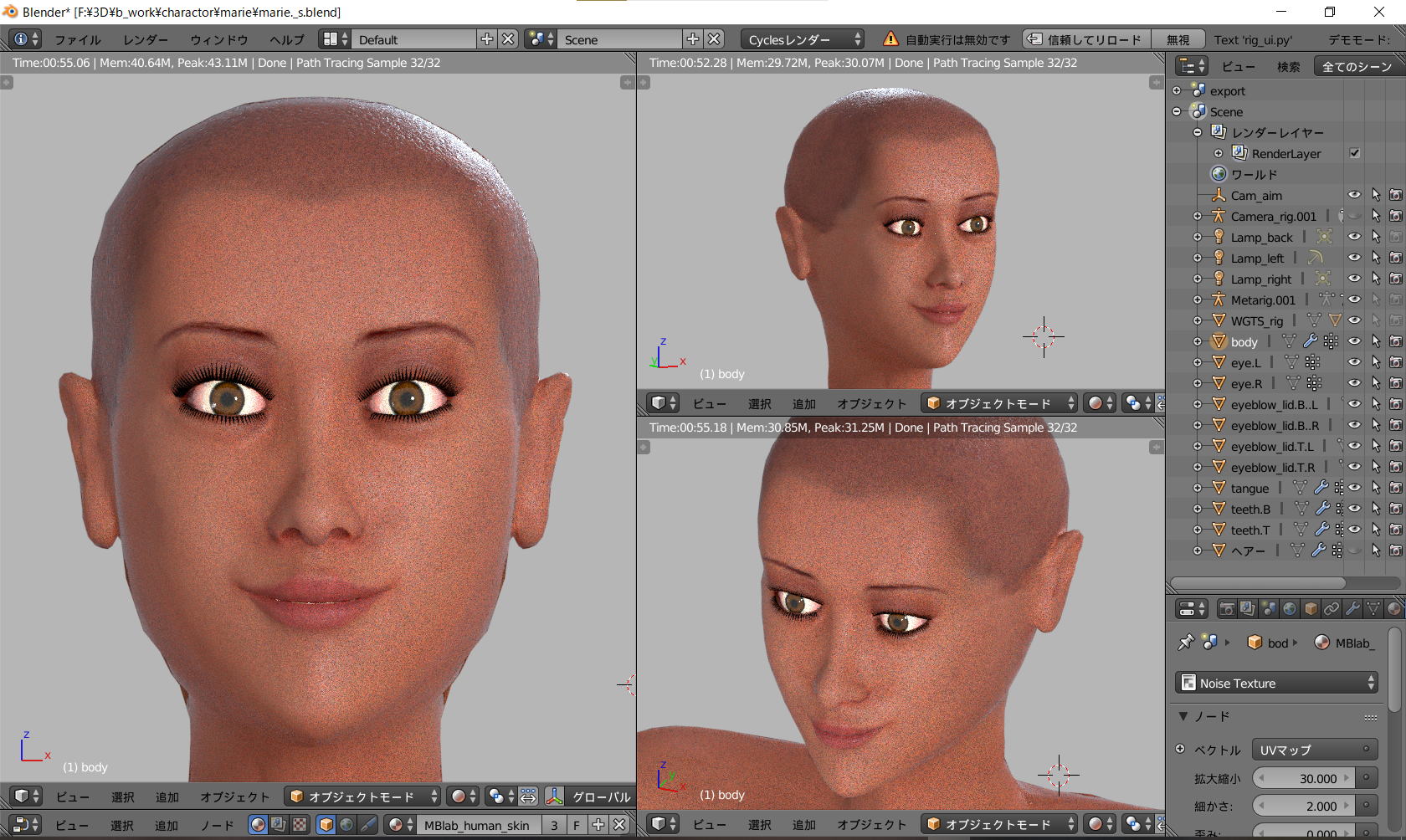Toggle renderability of Cam_aim with the camera icon
The width and height of the screenshot is (1406, 840).
[x=1395, y=195]
